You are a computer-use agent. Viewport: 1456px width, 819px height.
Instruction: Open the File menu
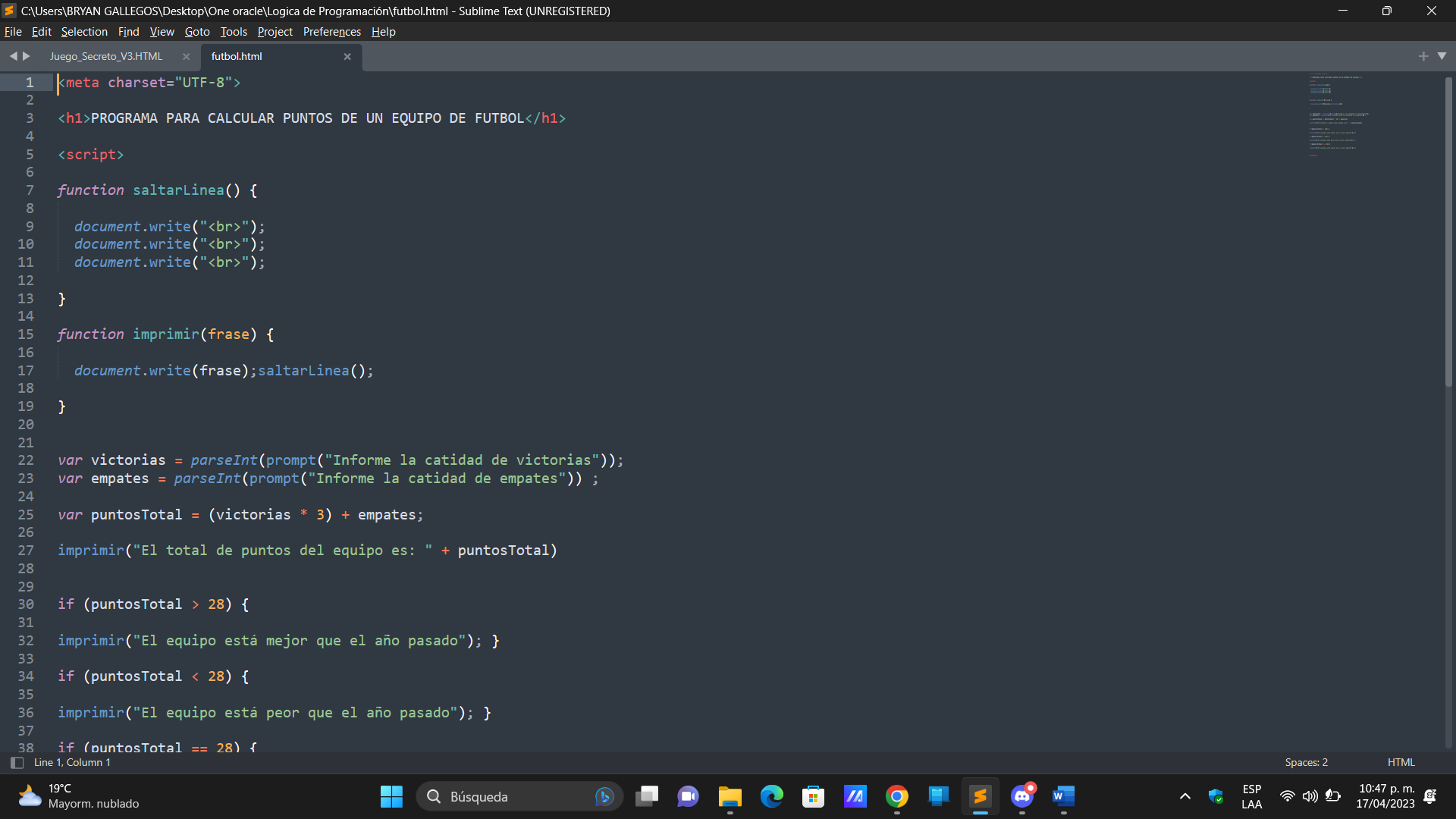[13, 32]
